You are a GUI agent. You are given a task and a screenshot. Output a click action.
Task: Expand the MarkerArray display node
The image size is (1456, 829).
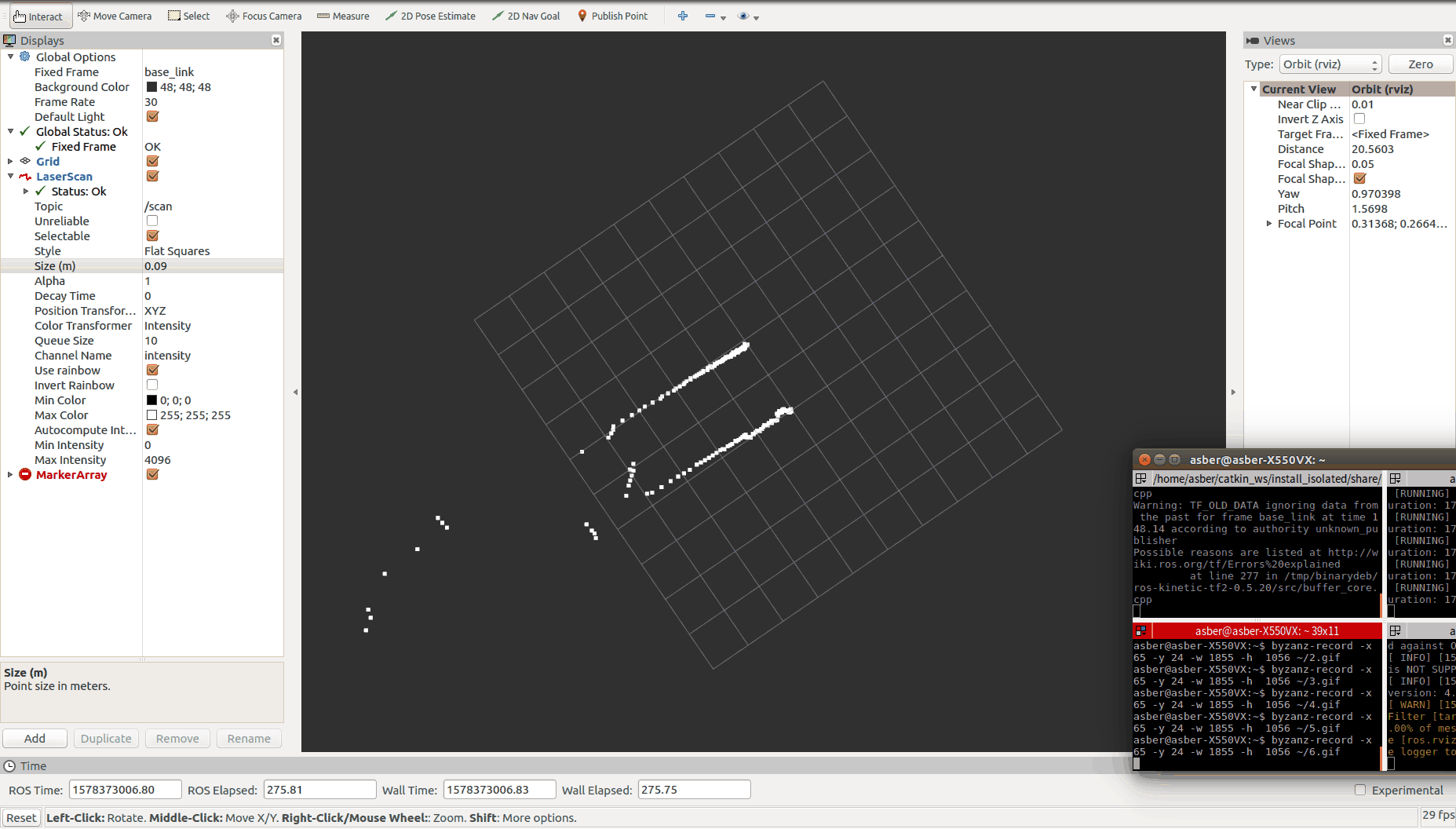pyautogui.click(x=10, y=474)
